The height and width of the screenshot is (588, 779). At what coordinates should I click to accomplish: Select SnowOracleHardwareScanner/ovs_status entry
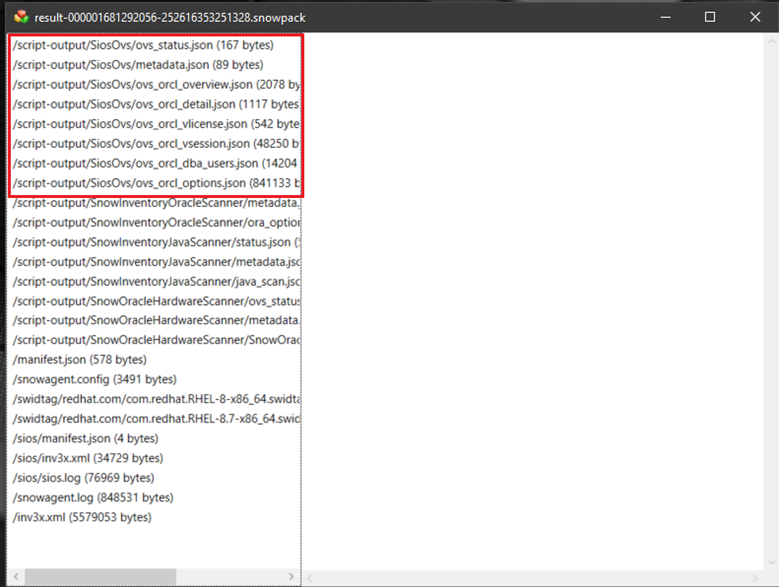pyautogui.click(x=156, y=301)
